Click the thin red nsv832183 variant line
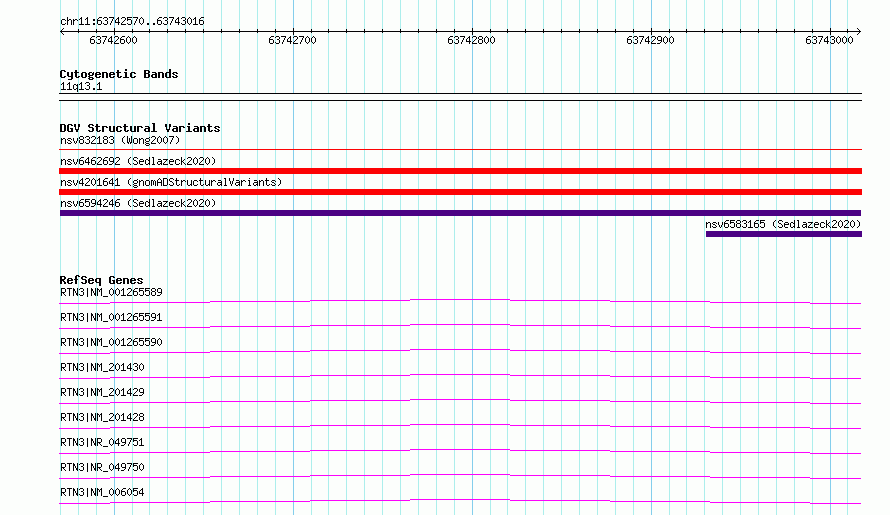 point(460,149)
